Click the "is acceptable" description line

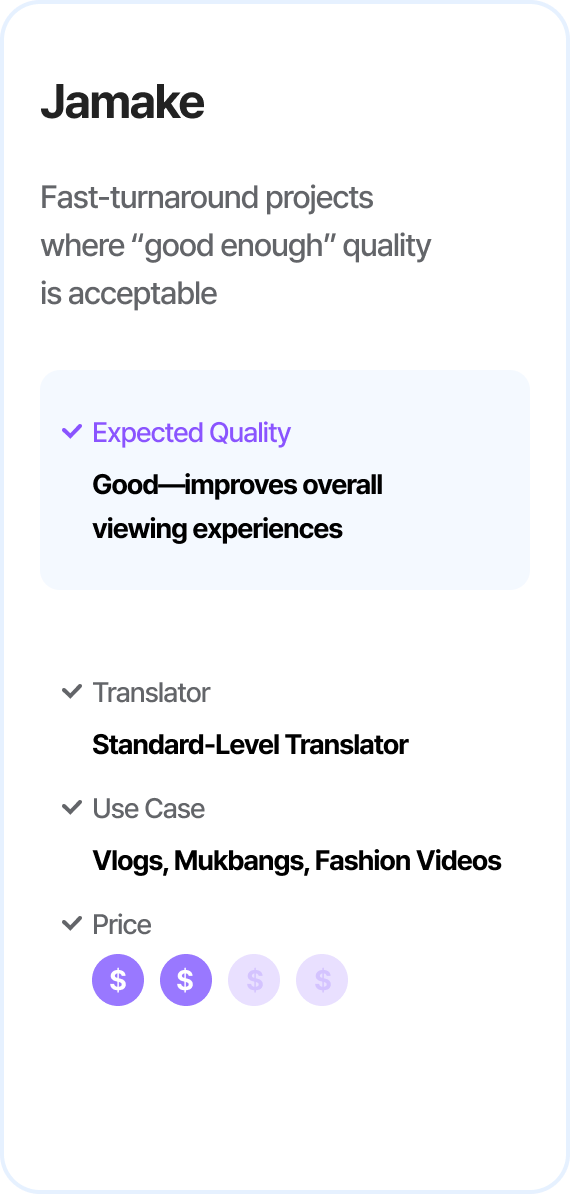click(129, 294)
